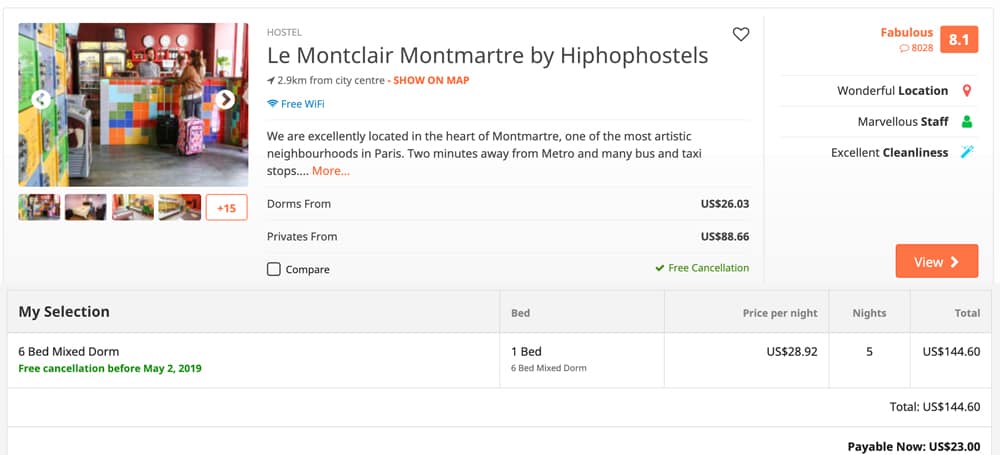The width and height of the screenshot is (1000, 455).
Task: Click the heart favorite icon
Action: coord(741,35)
